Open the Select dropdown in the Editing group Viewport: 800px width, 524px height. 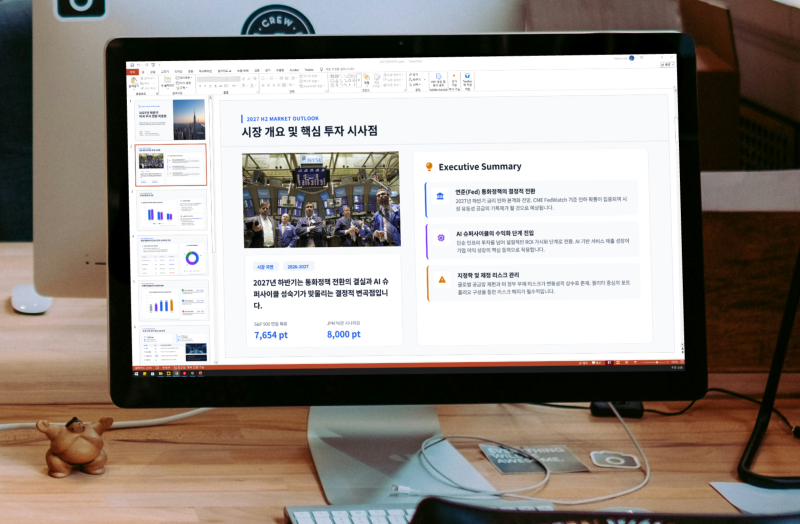tap(415, 84)
